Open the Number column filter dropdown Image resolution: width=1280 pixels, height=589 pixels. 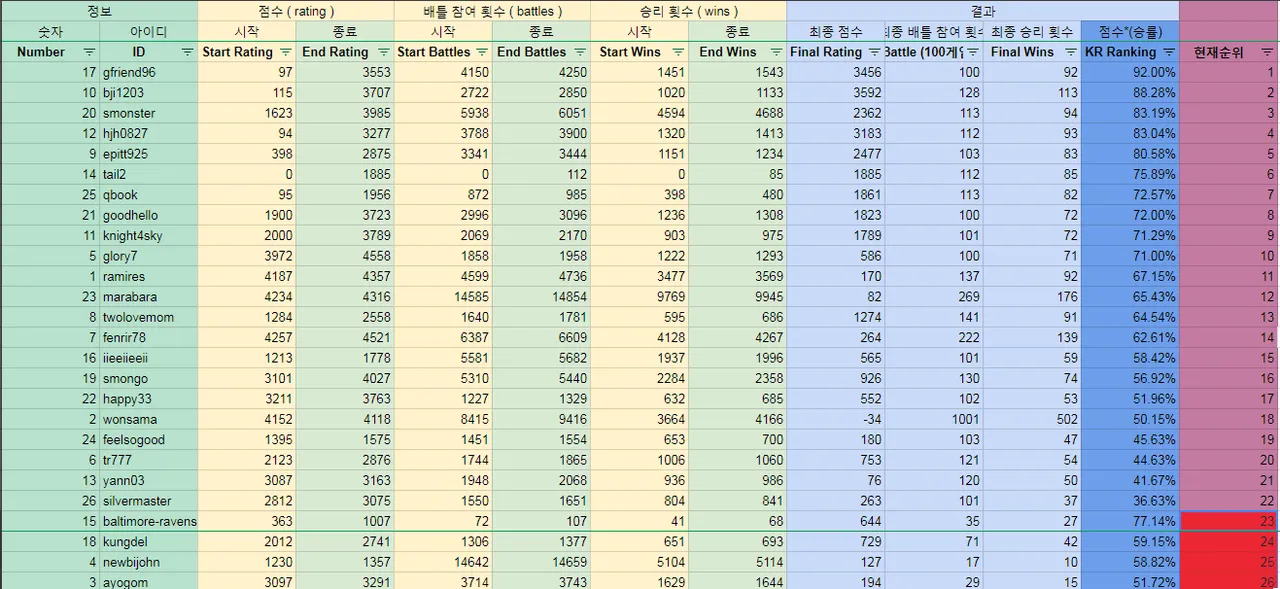[x=88, y=52]
